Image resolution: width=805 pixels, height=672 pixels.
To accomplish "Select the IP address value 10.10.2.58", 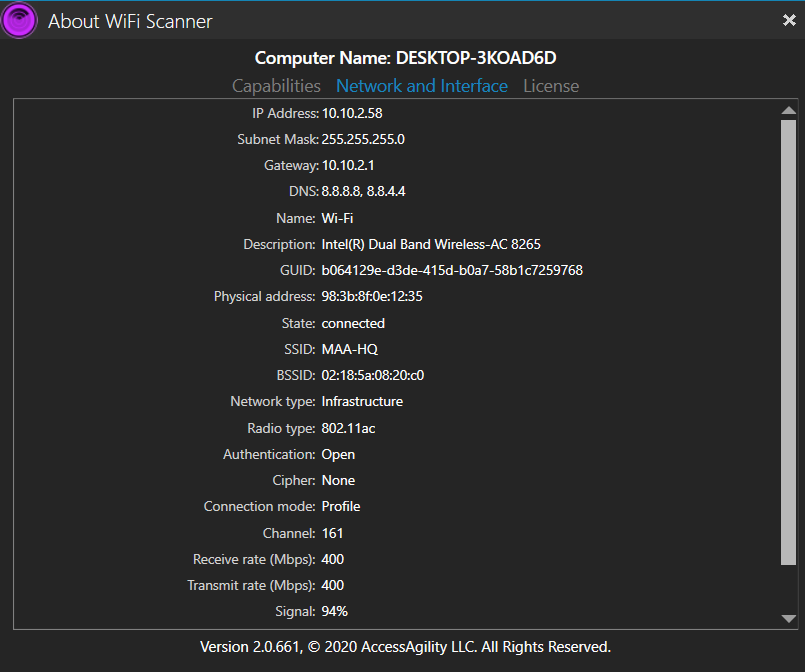I will click(x=352, y=113).
